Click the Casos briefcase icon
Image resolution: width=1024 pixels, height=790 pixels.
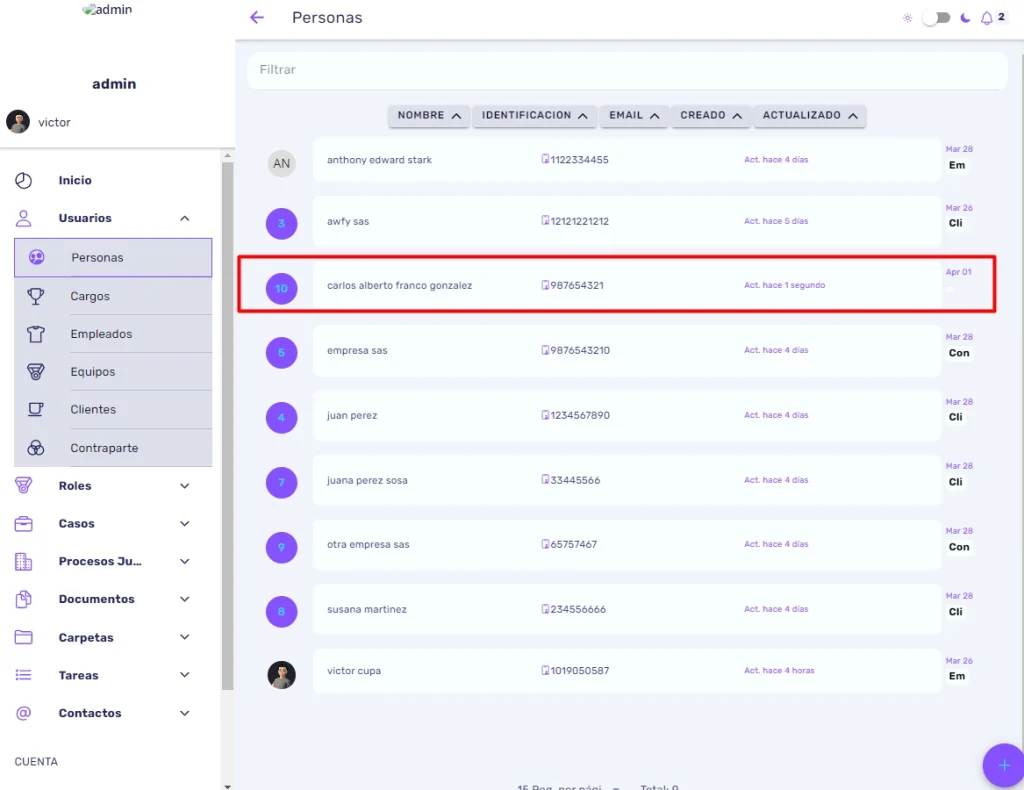24,524
